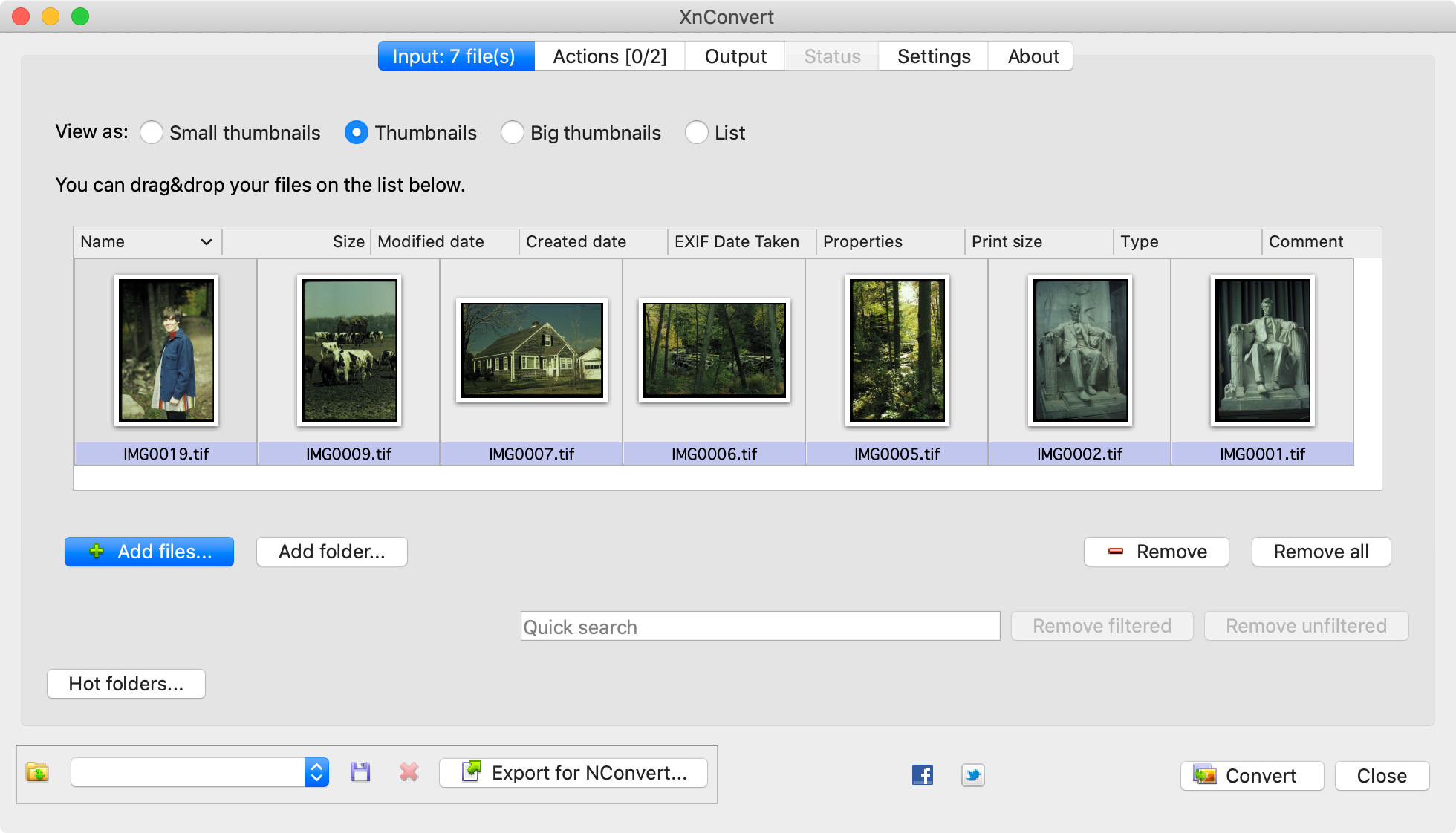The image size is (1456, 833).
Task: Click the load script folder icon
Action: click(37, 773)
